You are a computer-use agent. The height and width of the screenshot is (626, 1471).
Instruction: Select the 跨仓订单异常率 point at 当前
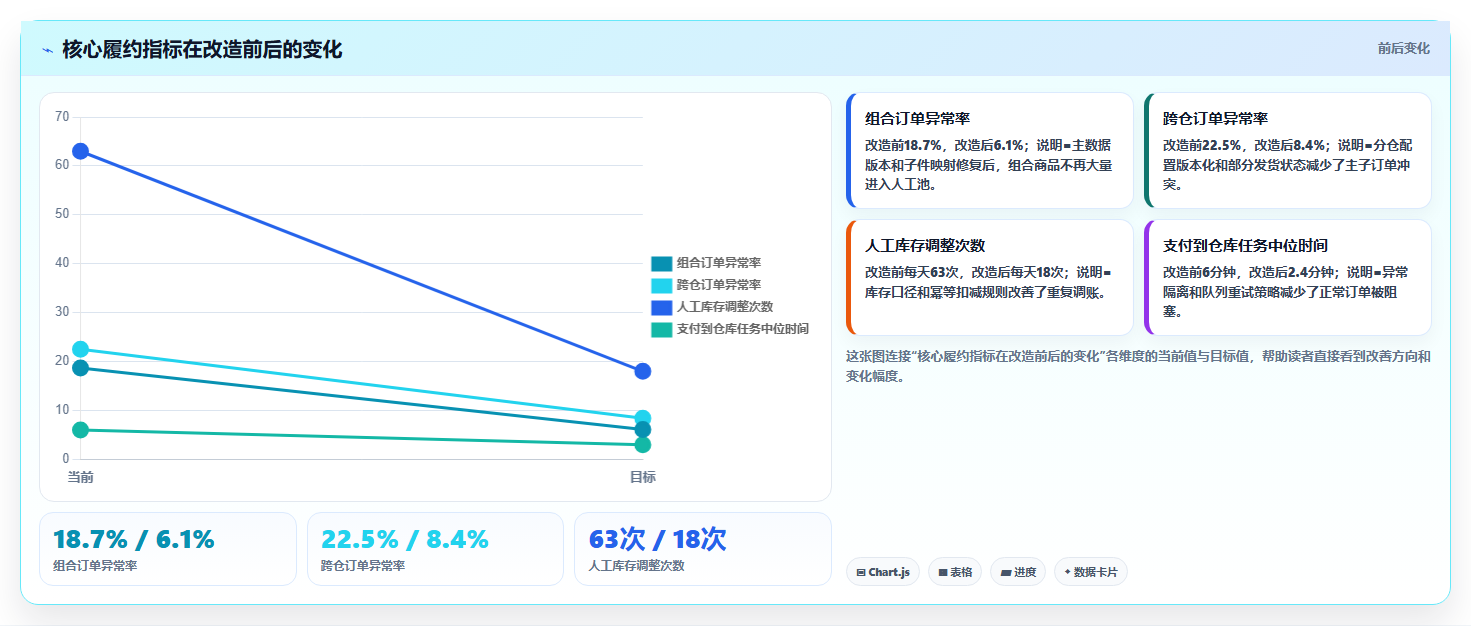coord(81,349)
